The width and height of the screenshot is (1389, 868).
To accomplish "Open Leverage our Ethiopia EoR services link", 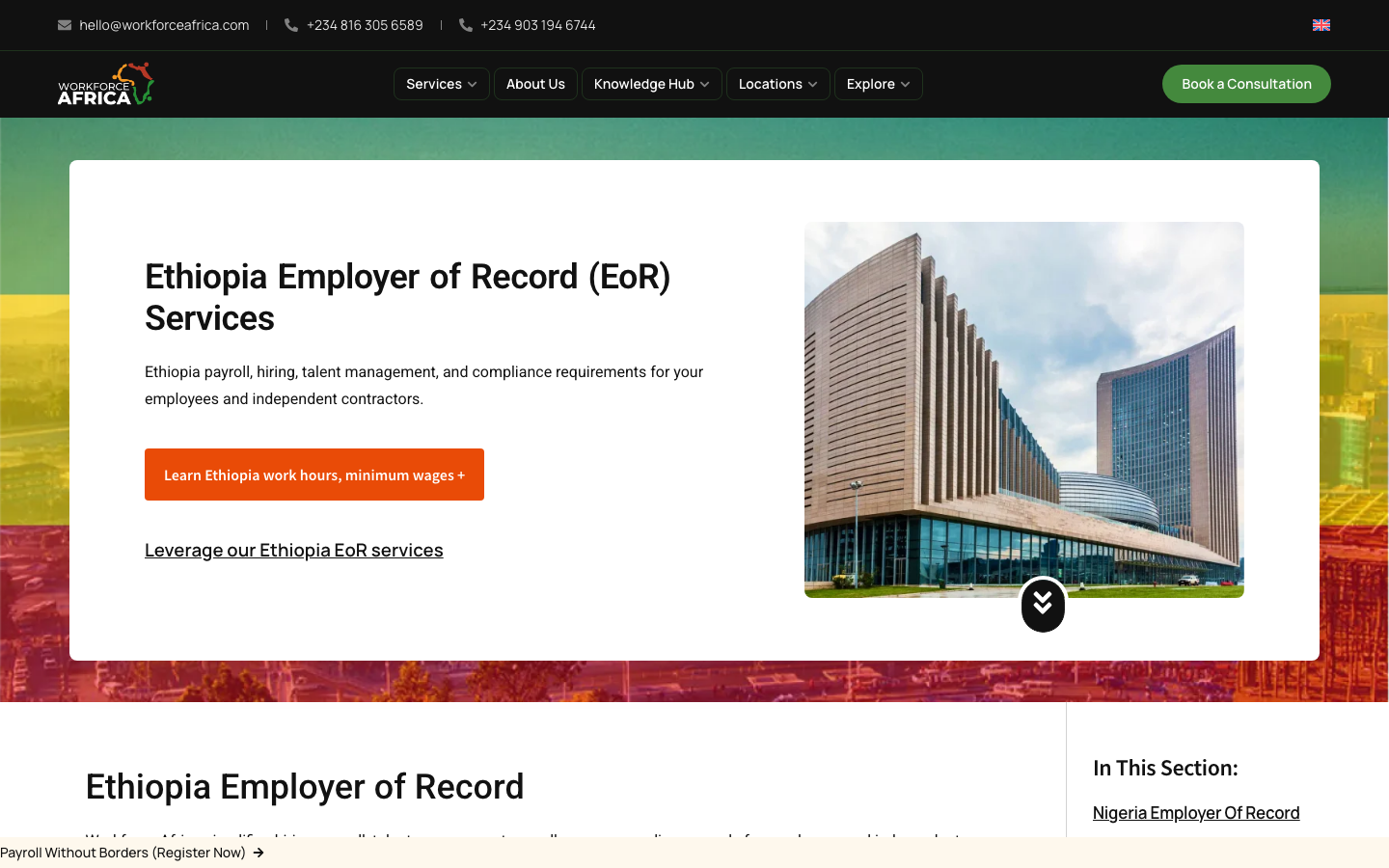I will click(x=294, y=550).
